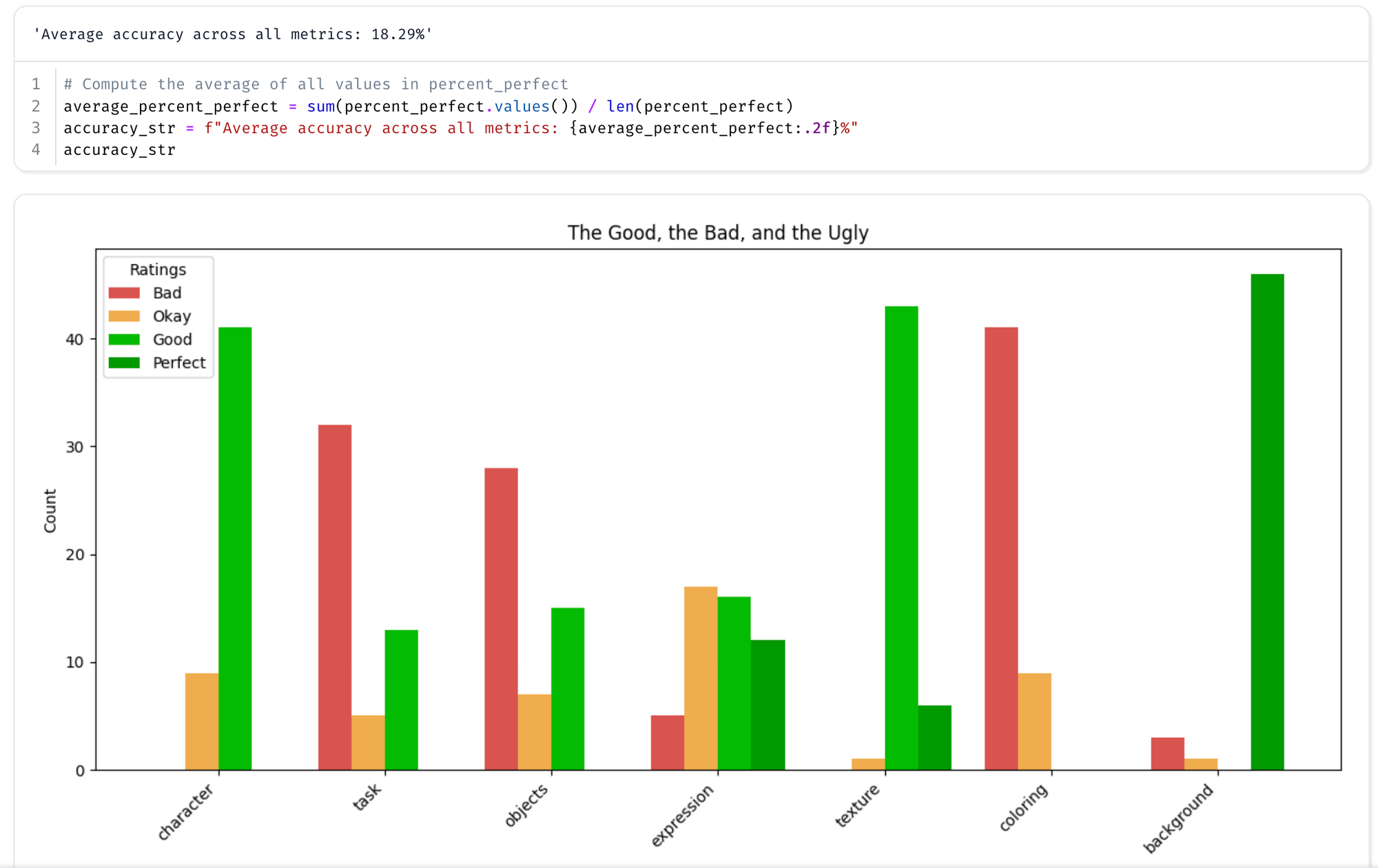Image resolution: width=1378 pixels, height=868 pixels.
Task: Click the Count y-axis label
Action: pyautogui.click(x=50, y=510)
